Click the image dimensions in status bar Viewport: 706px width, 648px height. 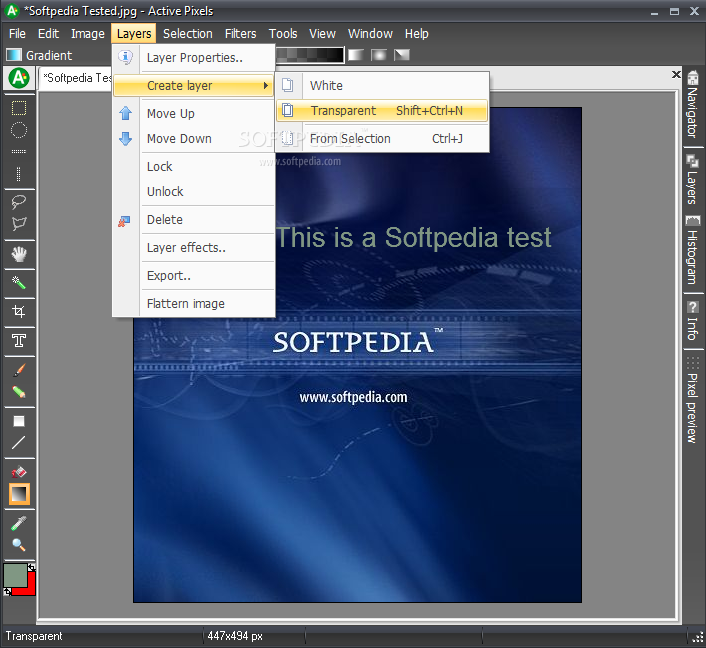point(235,636)
